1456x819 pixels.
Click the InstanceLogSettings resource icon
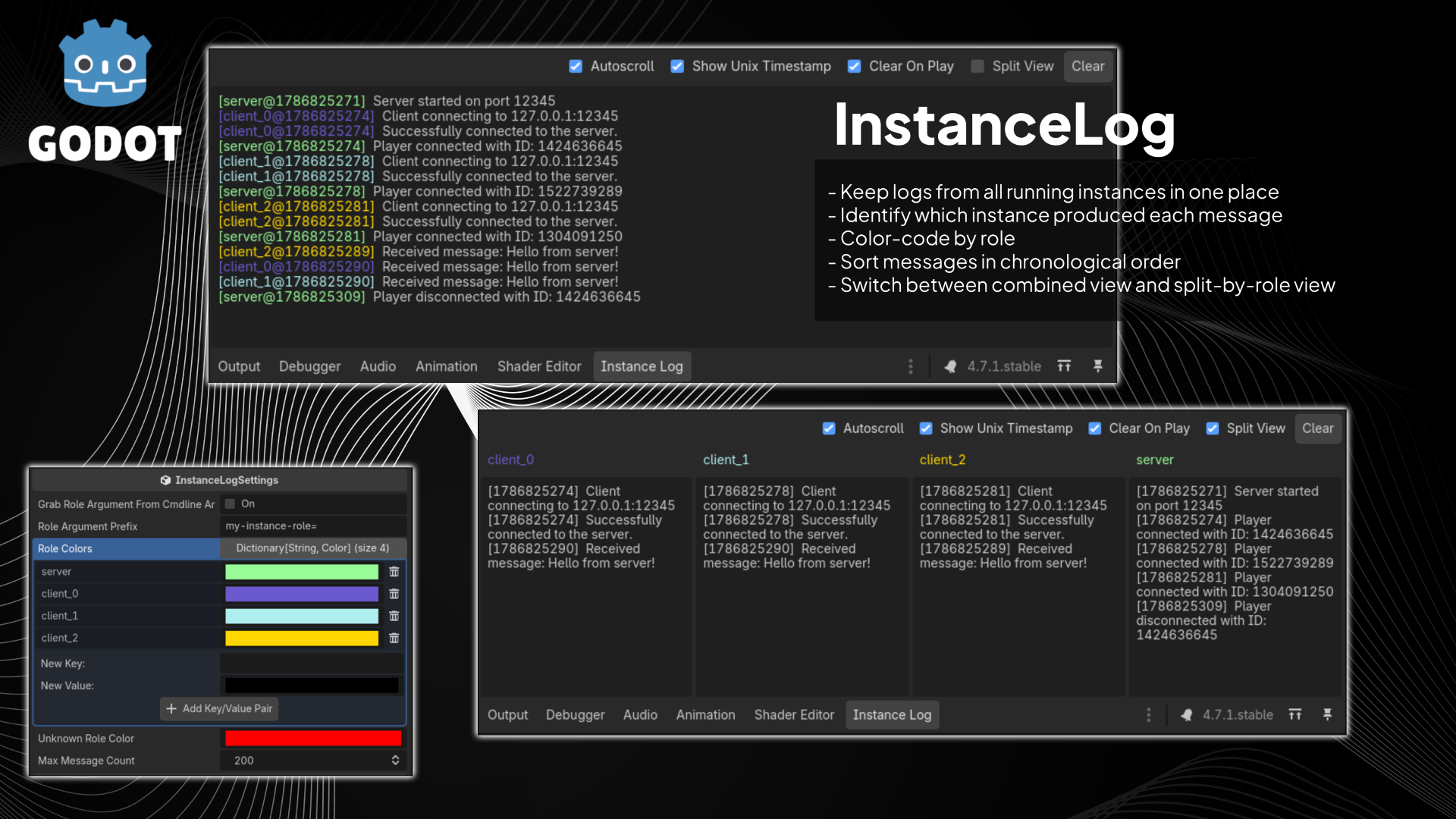(165, 480)
